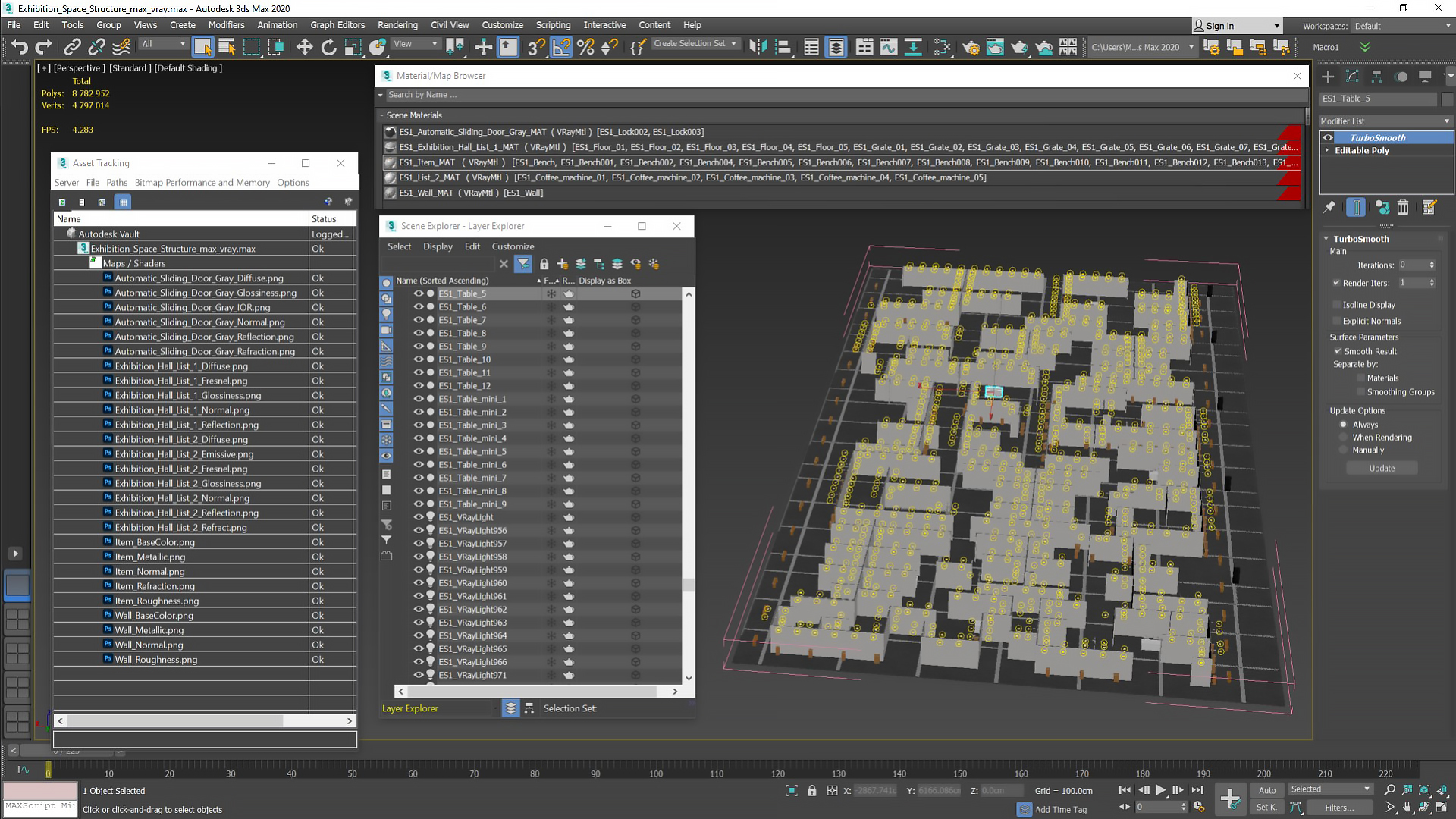Image resolution: width=1456 pixels, height=819 pixels.
Task: Click Refresh icon in Asset Tracking toolbar
Action: click(62, 202)
